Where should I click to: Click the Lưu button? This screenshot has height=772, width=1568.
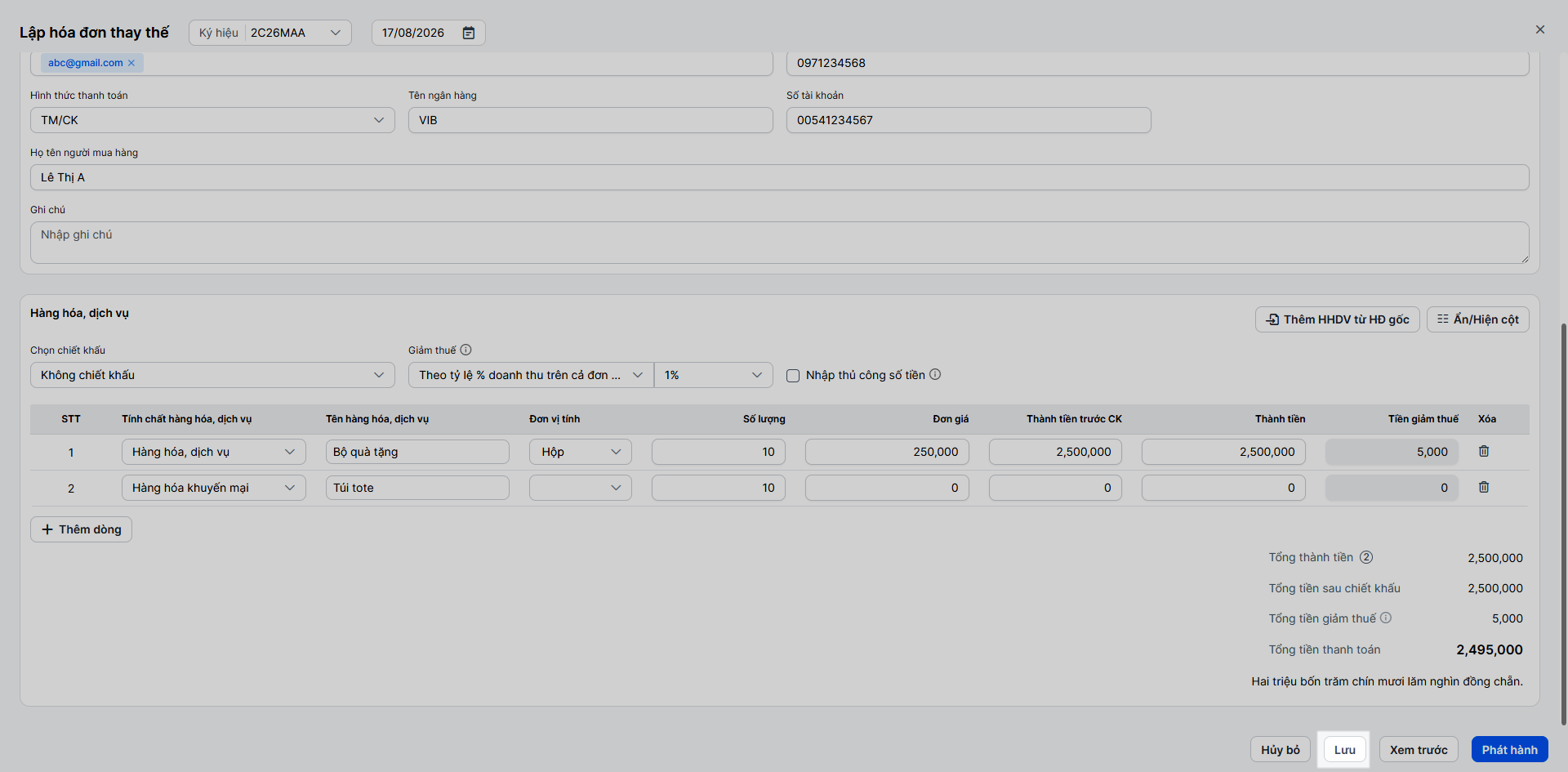[1344, 750]
